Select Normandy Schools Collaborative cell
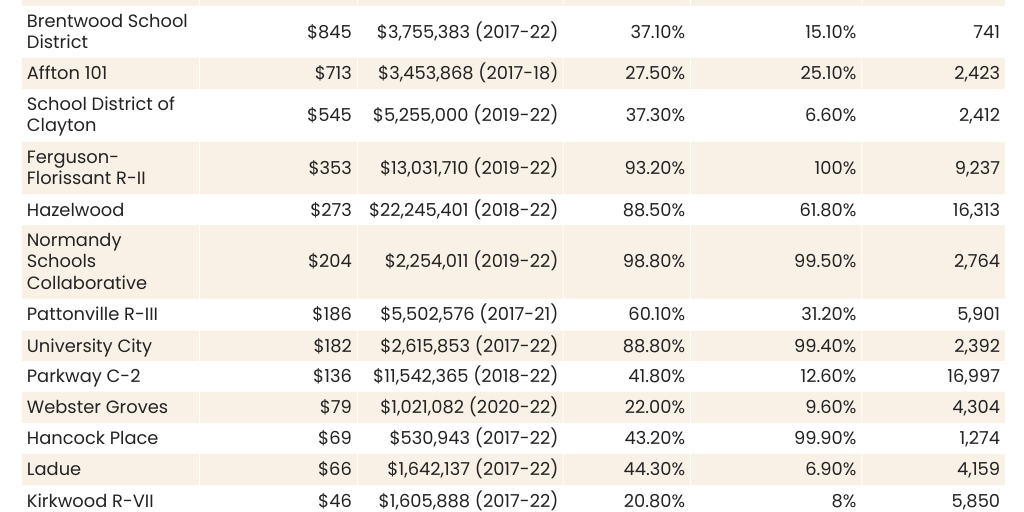The width and height of the screenshot is (1024, 512). [x=87, y=262]
